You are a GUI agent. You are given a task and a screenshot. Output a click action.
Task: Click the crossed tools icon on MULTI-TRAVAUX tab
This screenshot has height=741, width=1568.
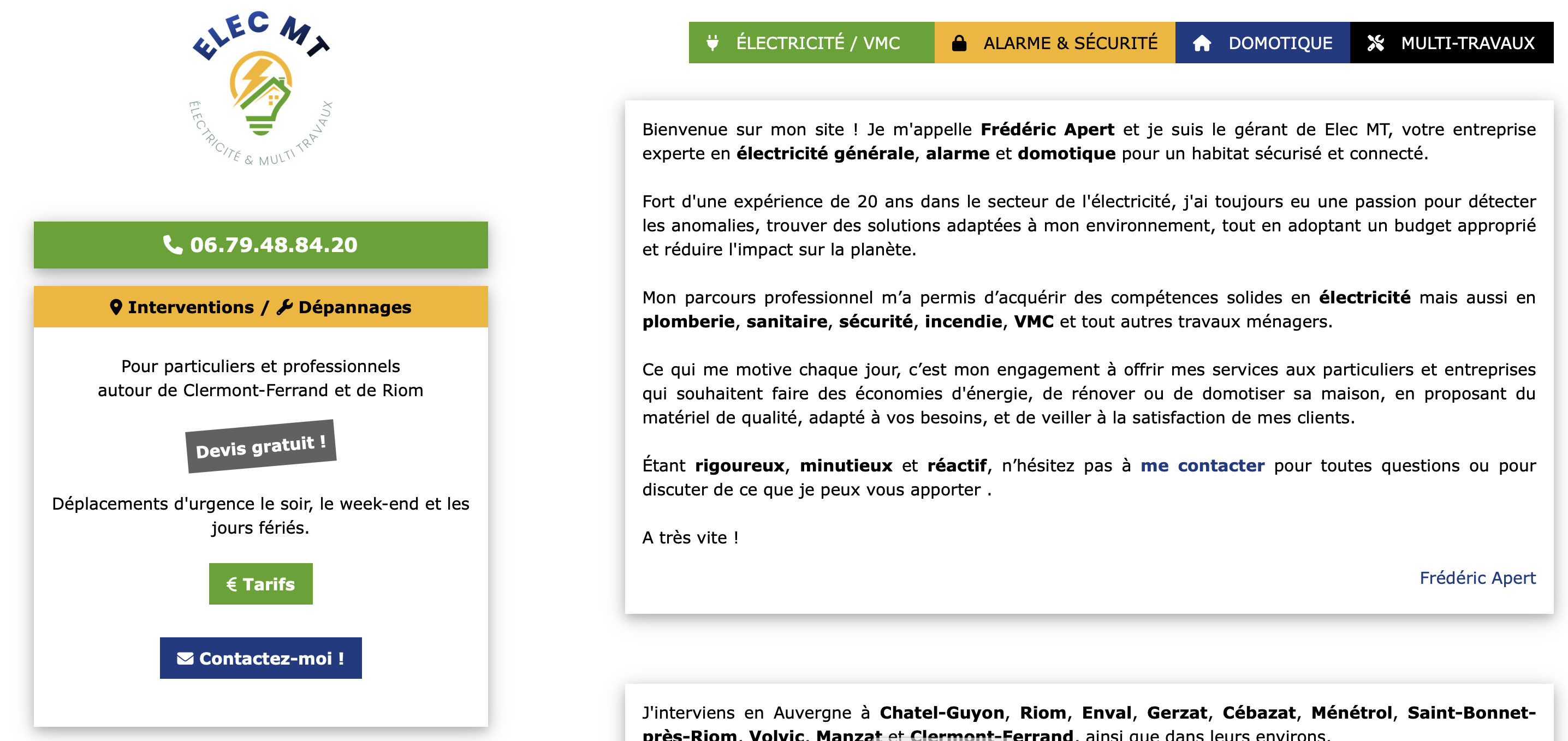tap(1374, 43)
